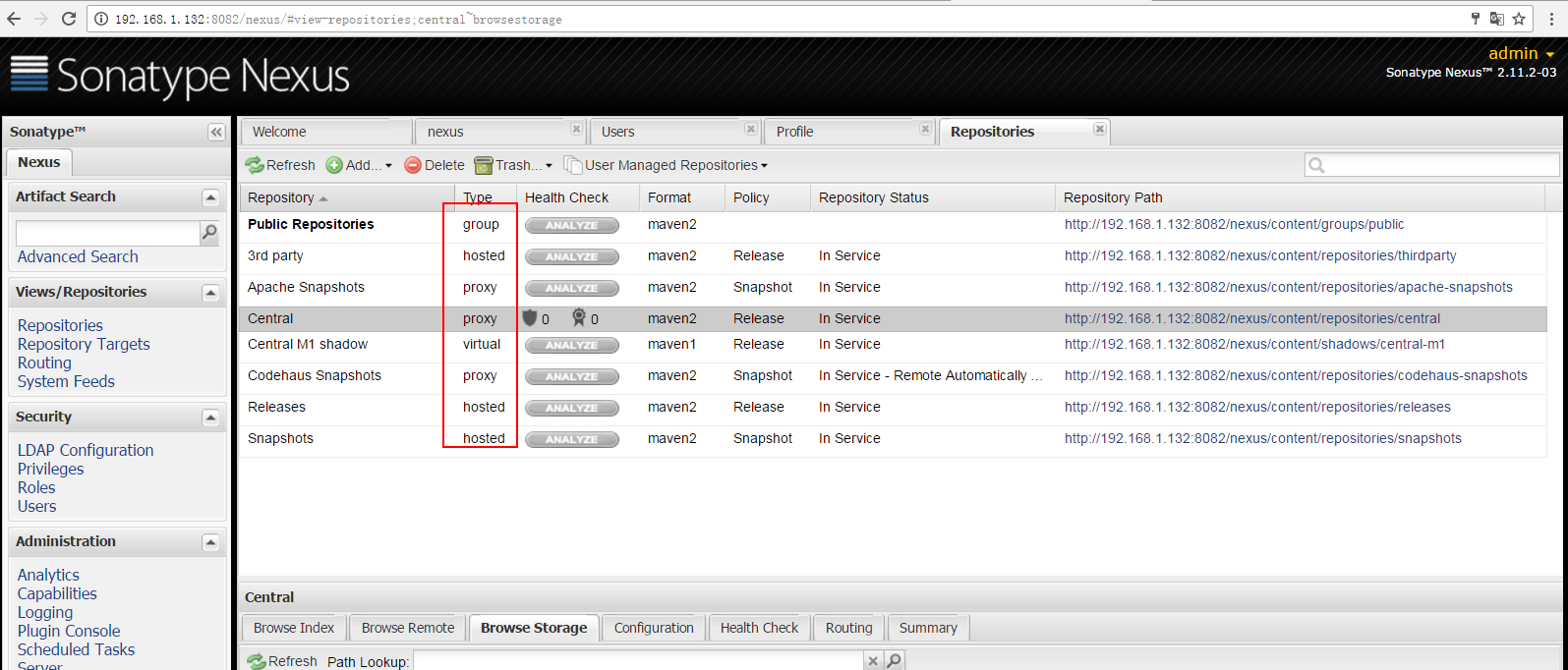Click the Sonatype Nexus logo
Screen dimensions: 1568x670
180,76
